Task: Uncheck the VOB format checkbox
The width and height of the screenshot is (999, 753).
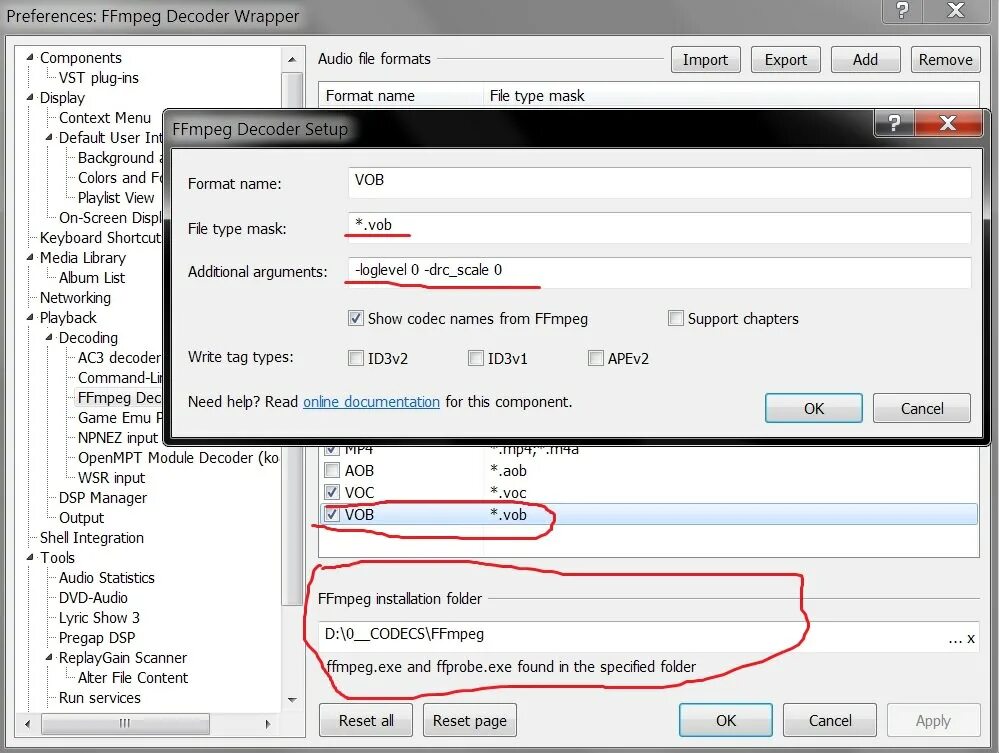Action: [x=332, y=514]
